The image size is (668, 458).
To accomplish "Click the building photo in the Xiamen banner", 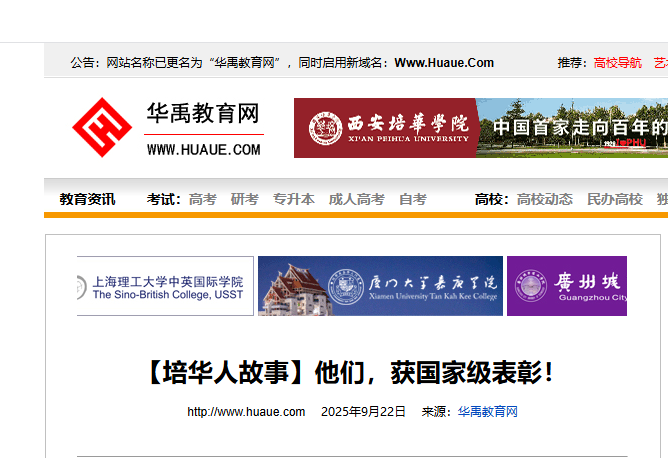I will pos(290,287).
